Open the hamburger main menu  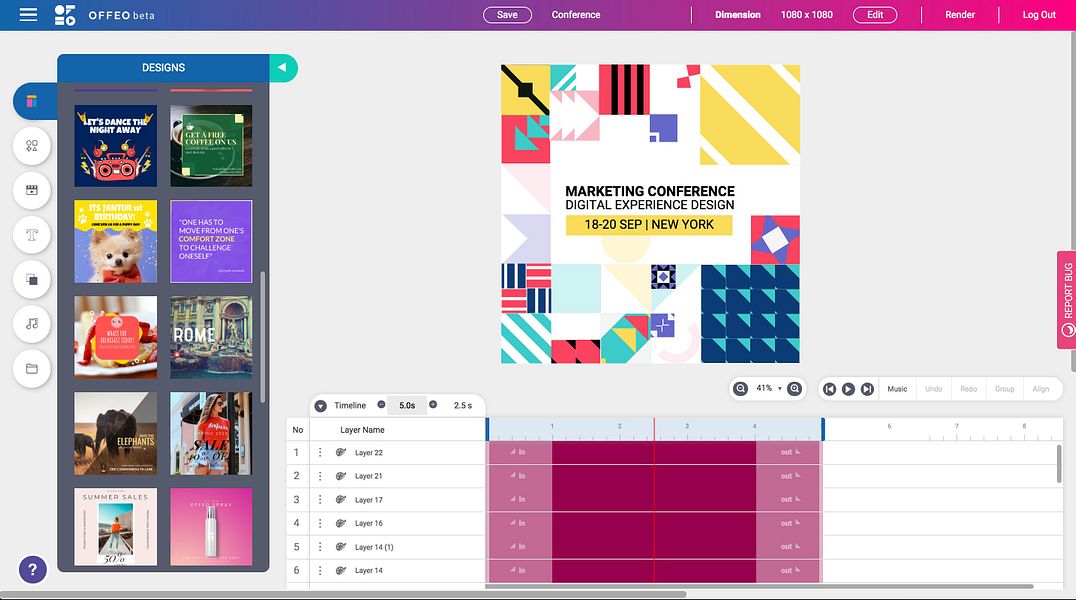click(x=28, y=14)
